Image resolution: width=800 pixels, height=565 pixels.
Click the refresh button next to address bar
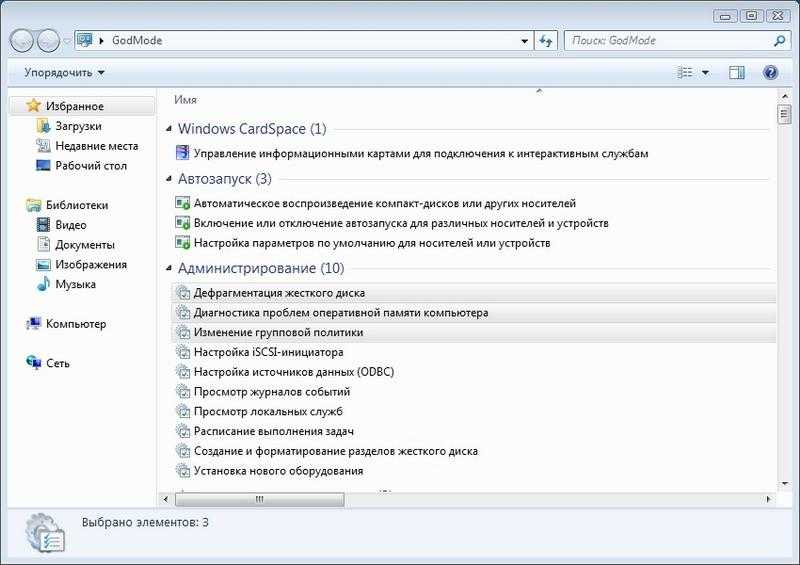click(x=546, y=41)
